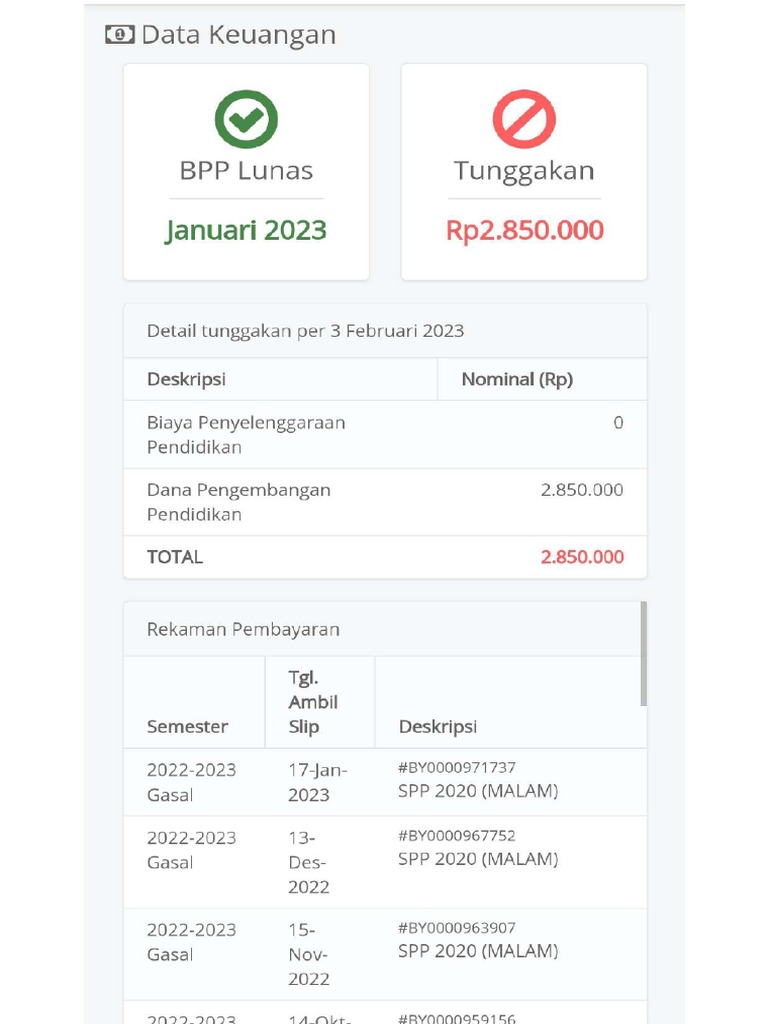Click the money icon beside Data Keuangan

click(x=119, y=35)
